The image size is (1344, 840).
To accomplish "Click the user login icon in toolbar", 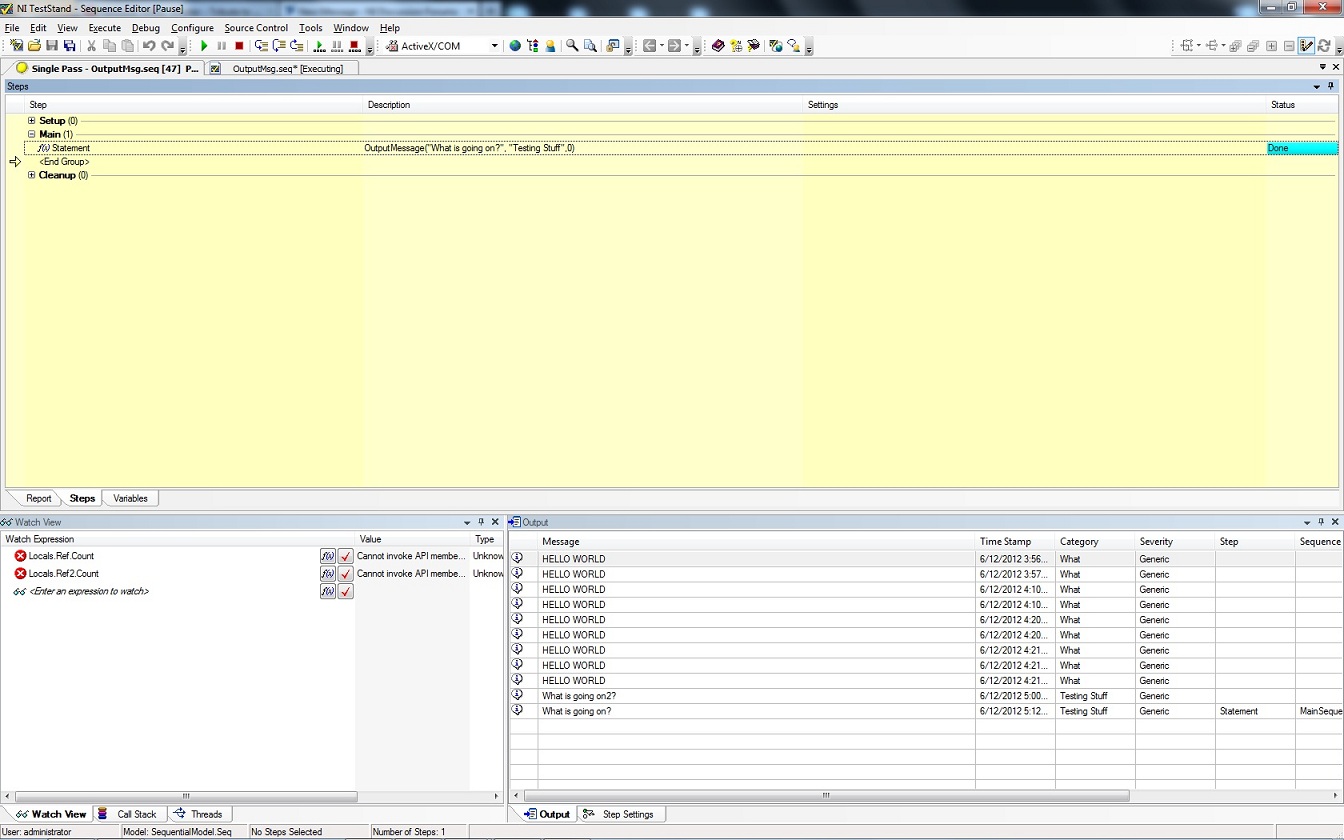I will click(550, 46).
